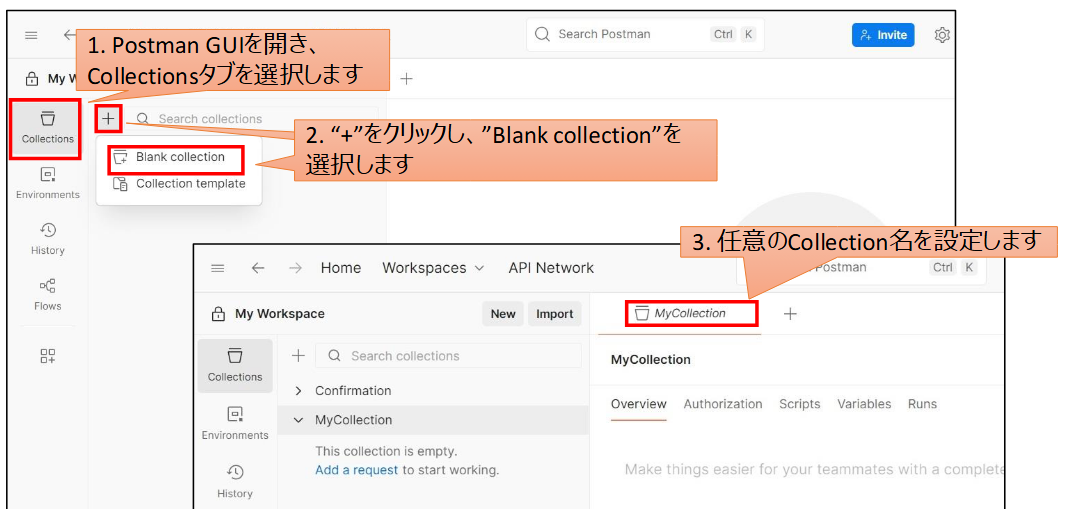Image resolution: width=1065 pixels, height=509 pixels.
Task: Open new tab plus beside MyCollection tab
Action: [x=790, y=314]
